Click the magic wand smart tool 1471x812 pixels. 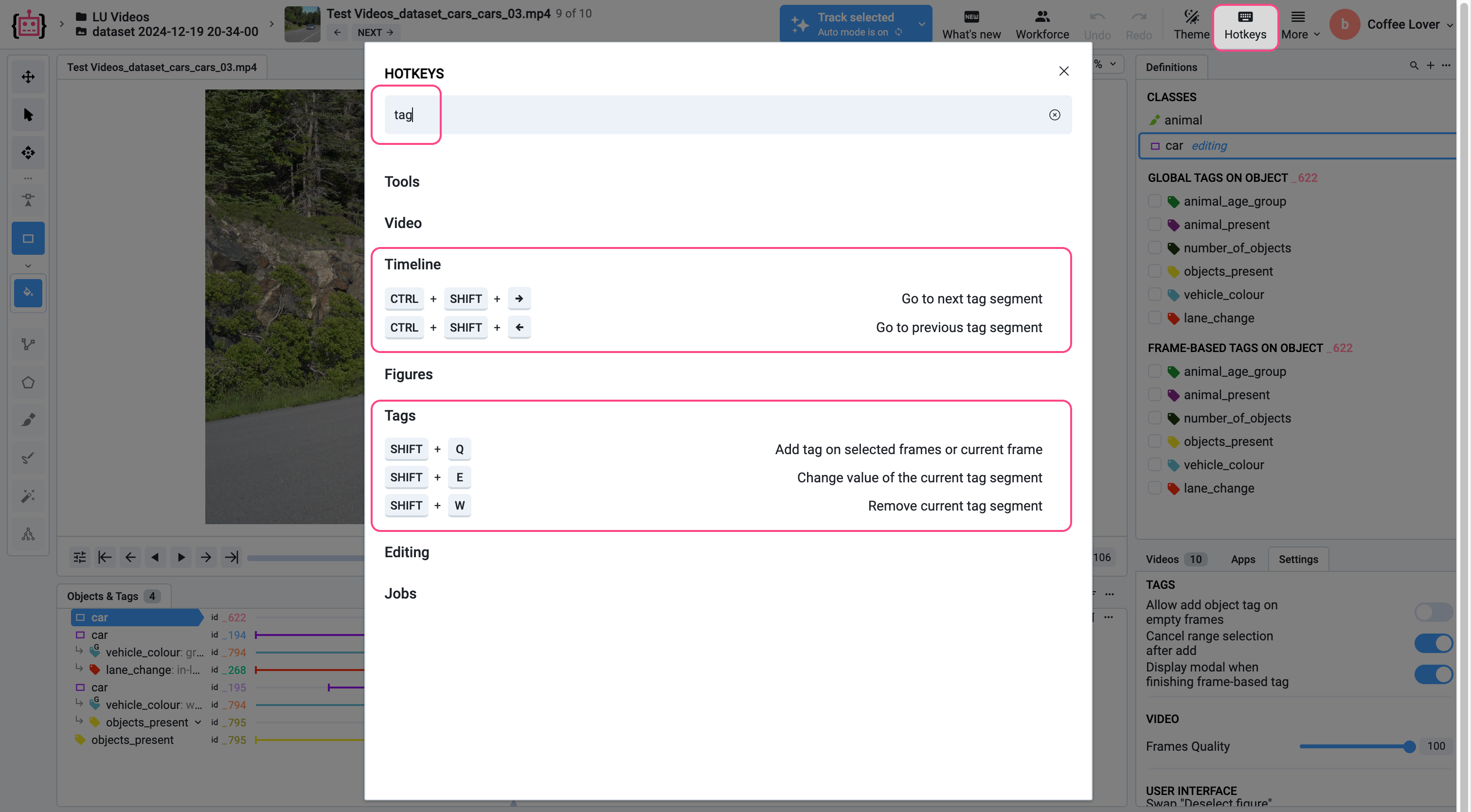point(28,495)
